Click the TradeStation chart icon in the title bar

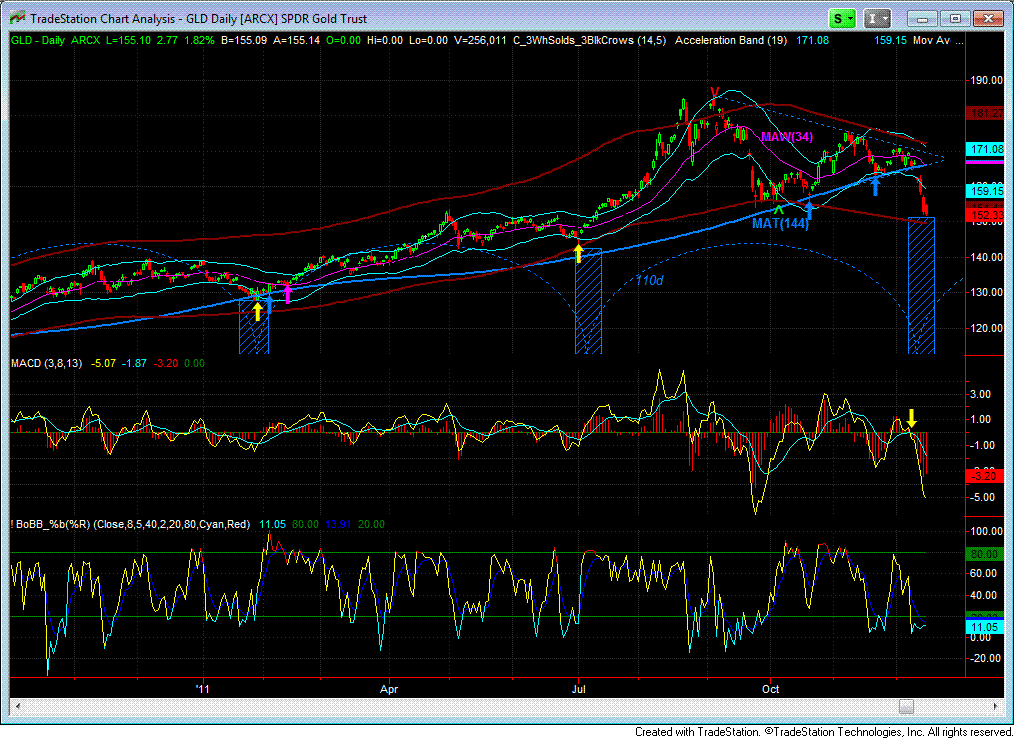point(17,19)
